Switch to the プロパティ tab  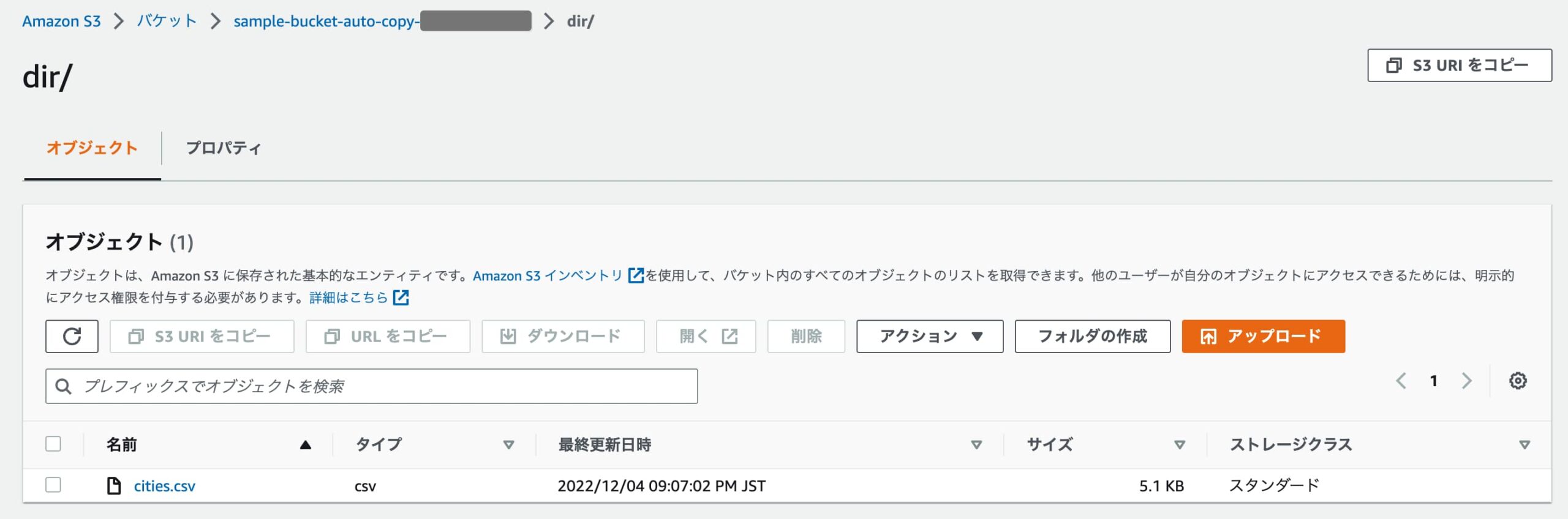(223, 147)
